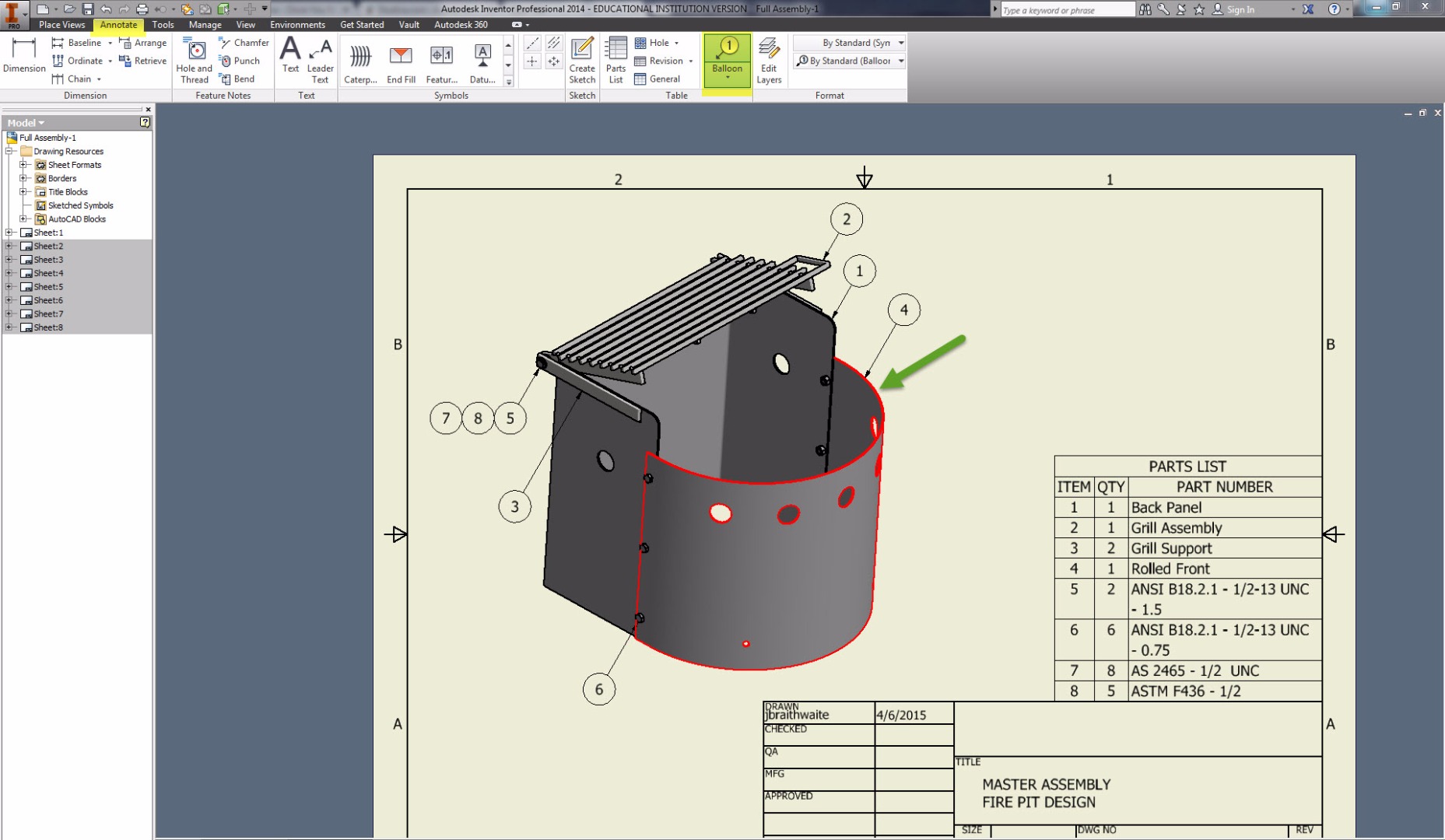Screen dimensions: 1445x840
Task: Select the Feature Control Frame symbol
Action: pos(441,62)
